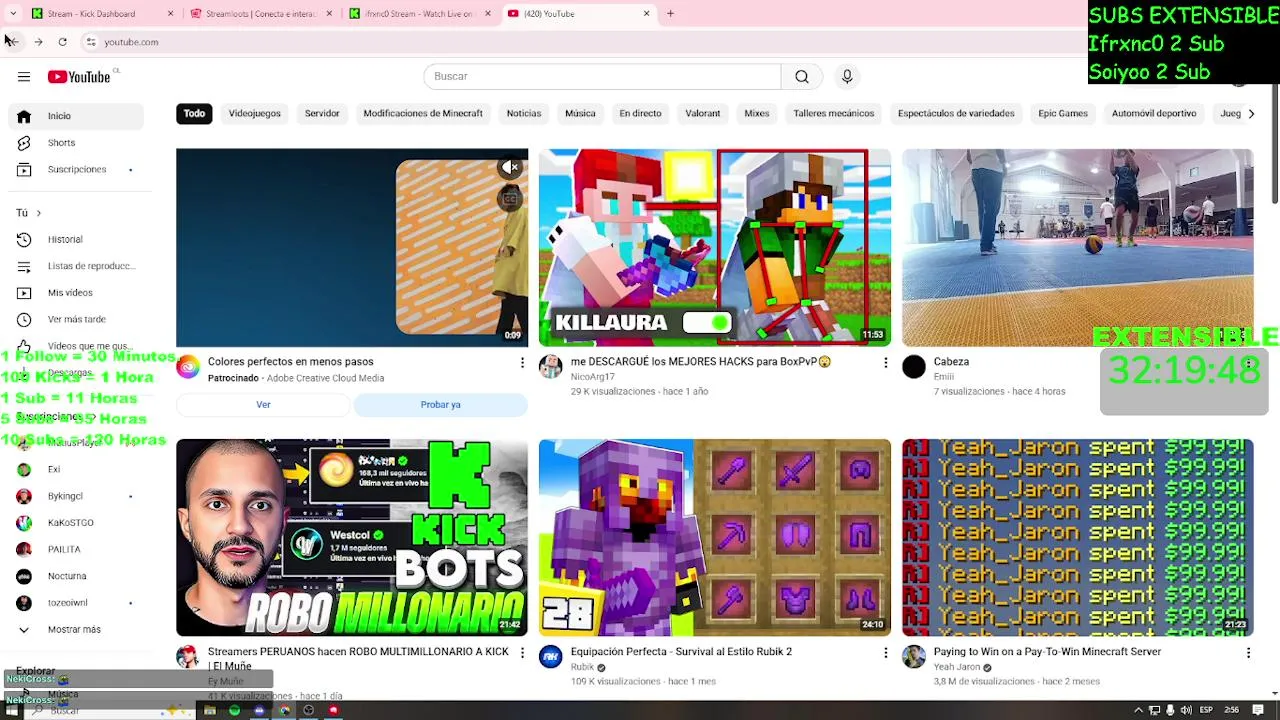Open the notification center in taskbar
1280x720 pixels.
pyautogui.click(x=1258, y=710)
